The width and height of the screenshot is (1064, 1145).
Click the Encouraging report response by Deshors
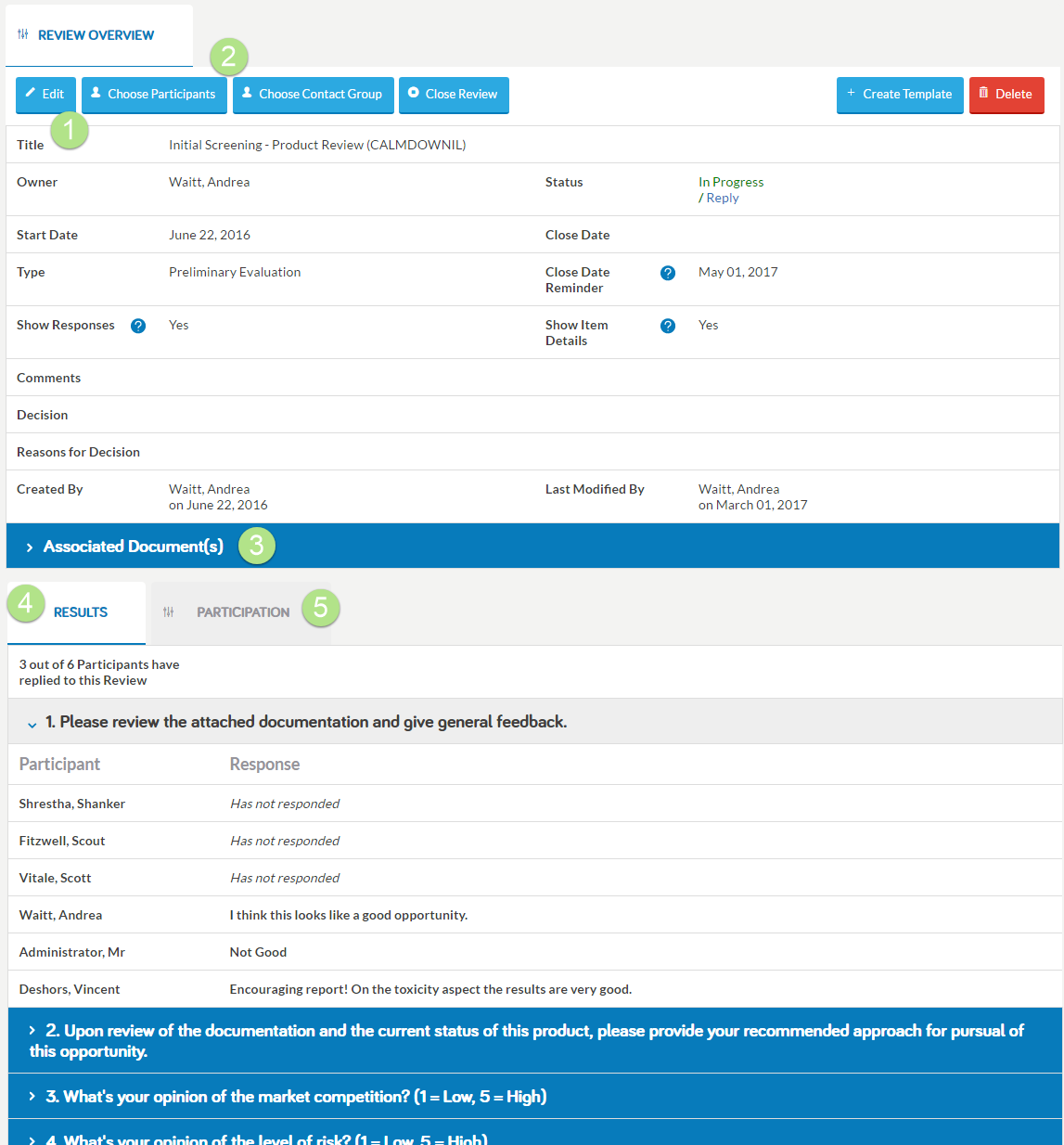(430, 989)
